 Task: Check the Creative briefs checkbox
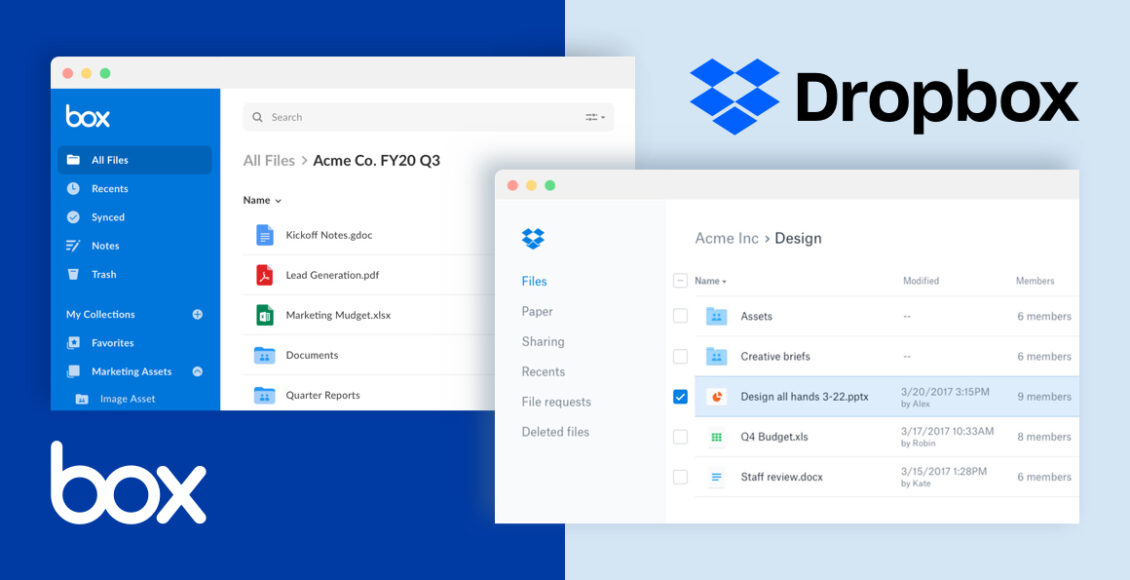pyautogui.click(x=680, y=356)
